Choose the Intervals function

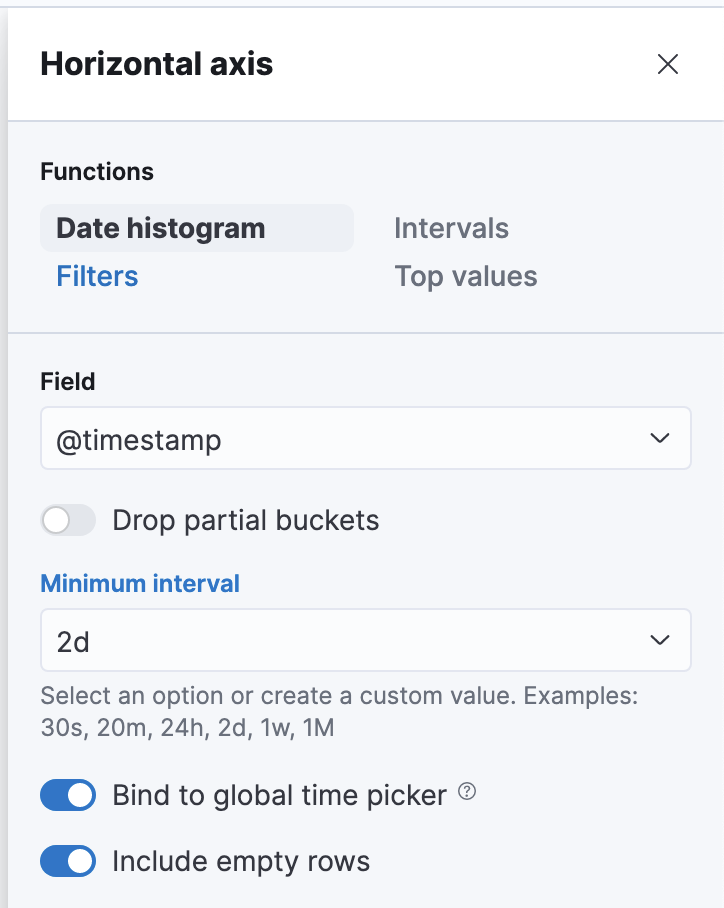[451, 228]
